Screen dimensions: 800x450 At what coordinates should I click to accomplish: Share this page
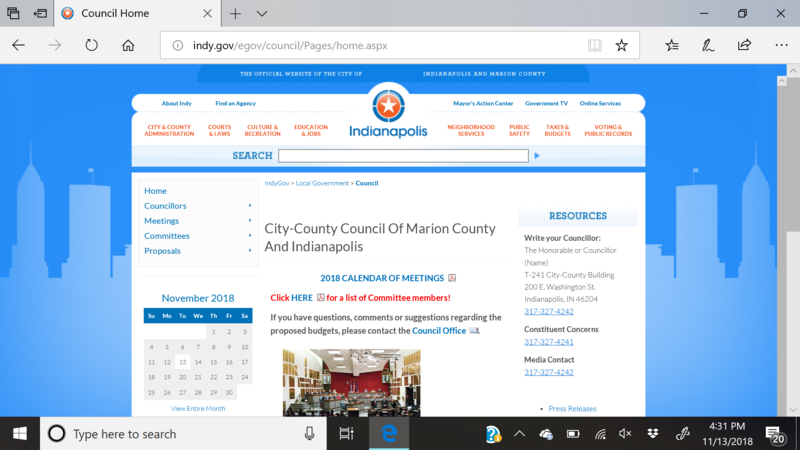744,45
